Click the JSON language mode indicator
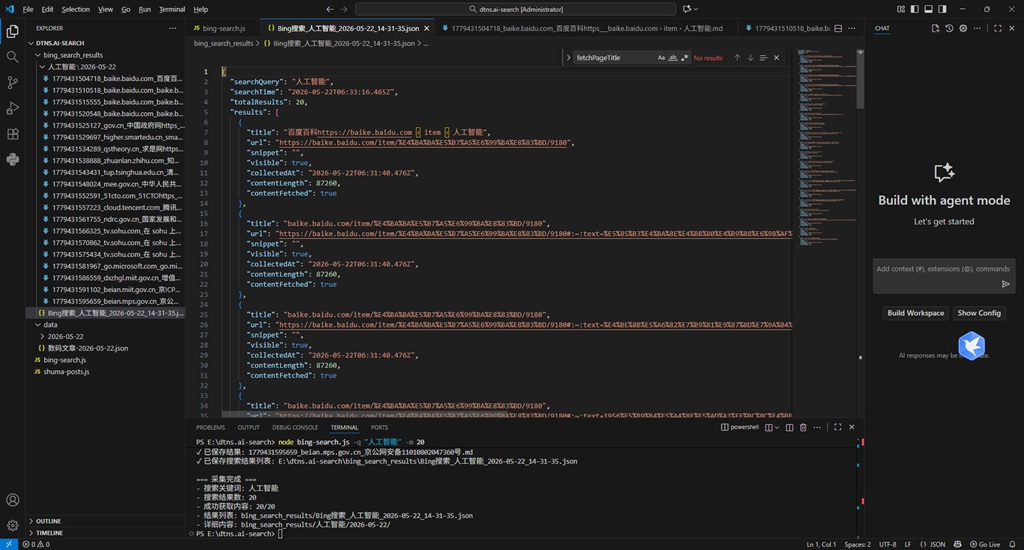 point(937,544)
